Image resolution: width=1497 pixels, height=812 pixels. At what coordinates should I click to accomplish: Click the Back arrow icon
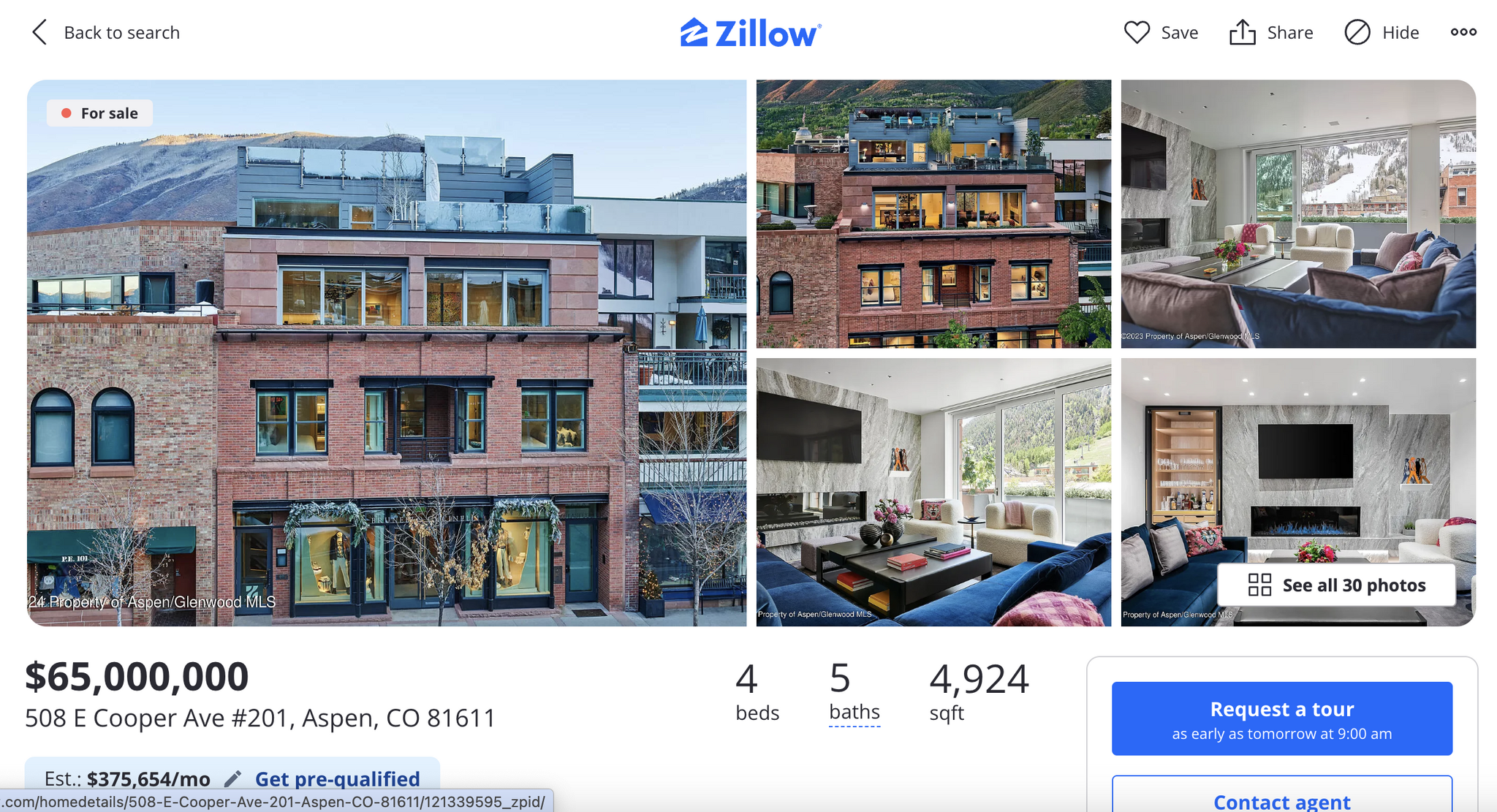38,31
